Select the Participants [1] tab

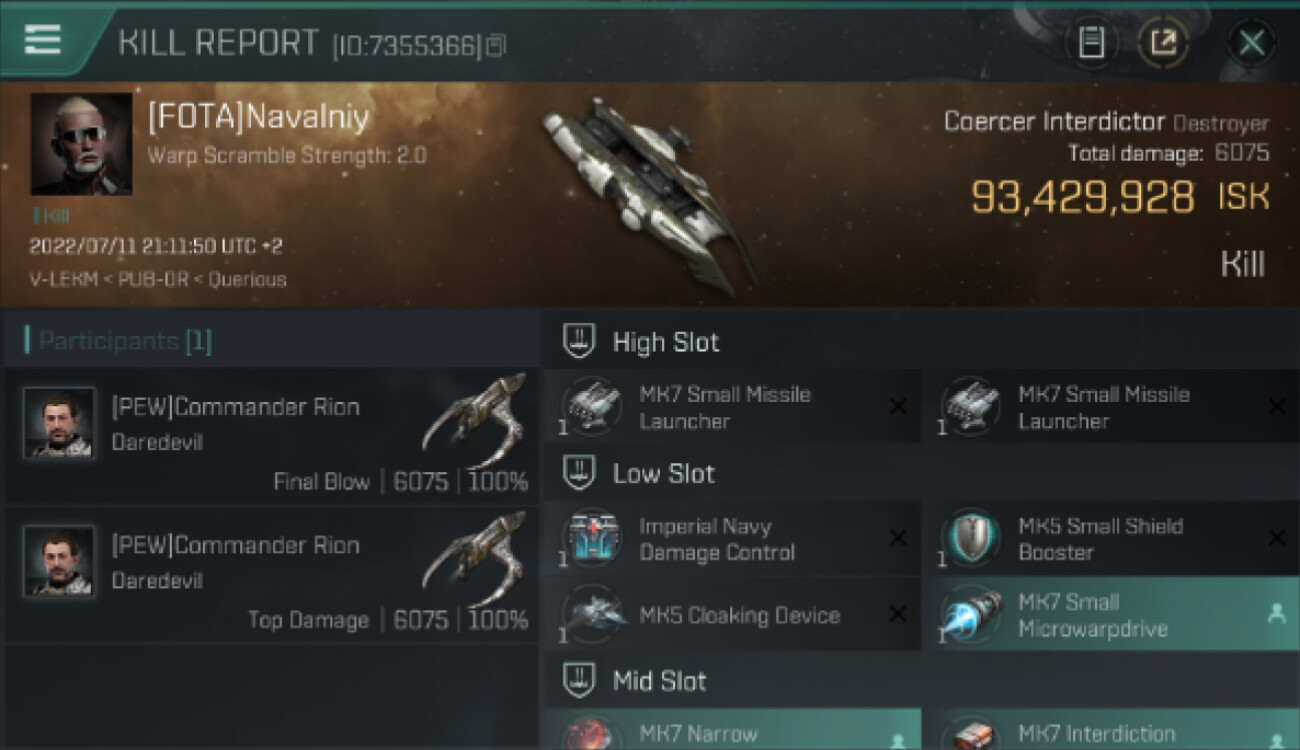point(118,341)
